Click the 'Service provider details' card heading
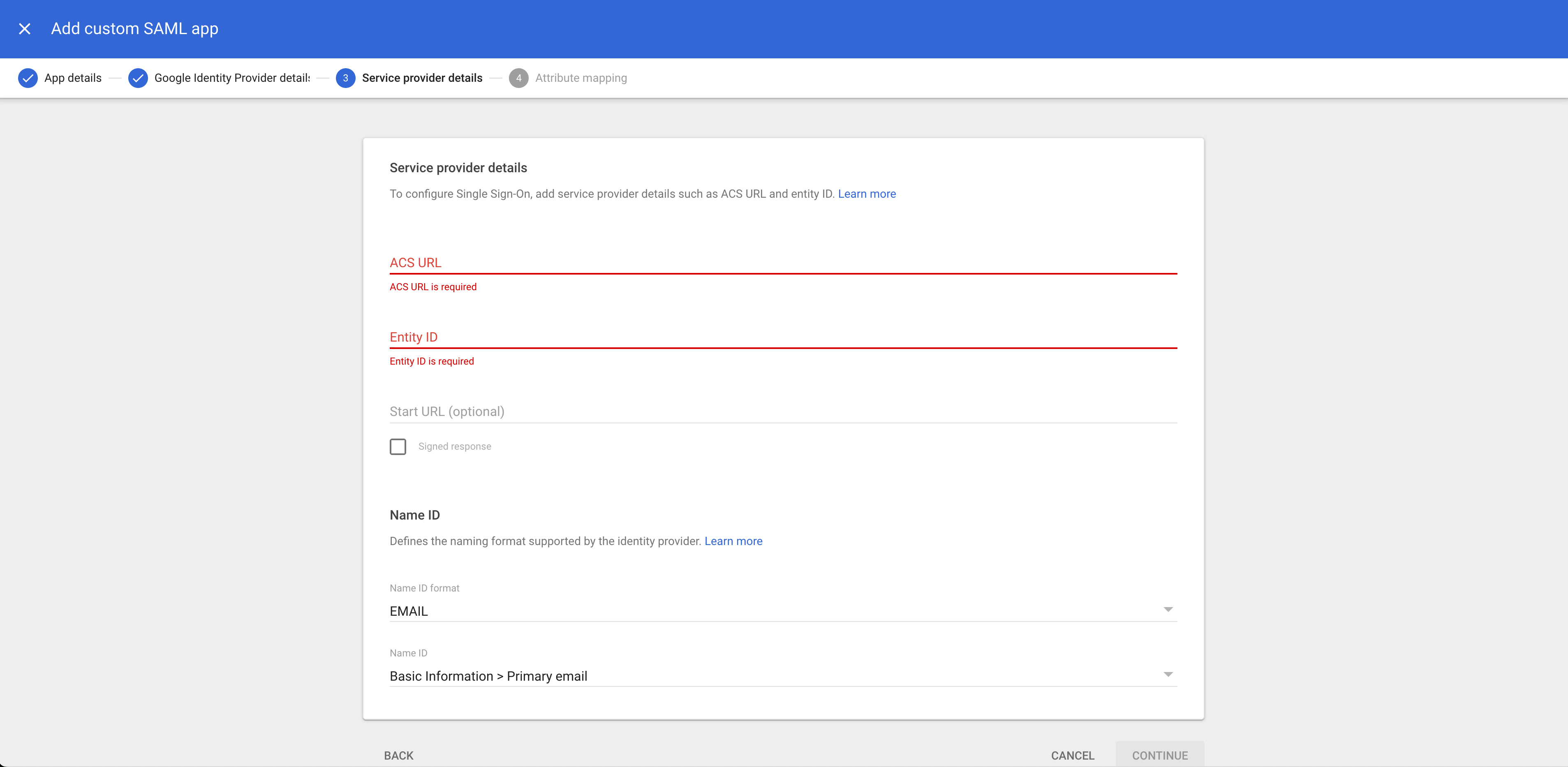The width and height of the screenshot is (1568, 767). [458, 167]
